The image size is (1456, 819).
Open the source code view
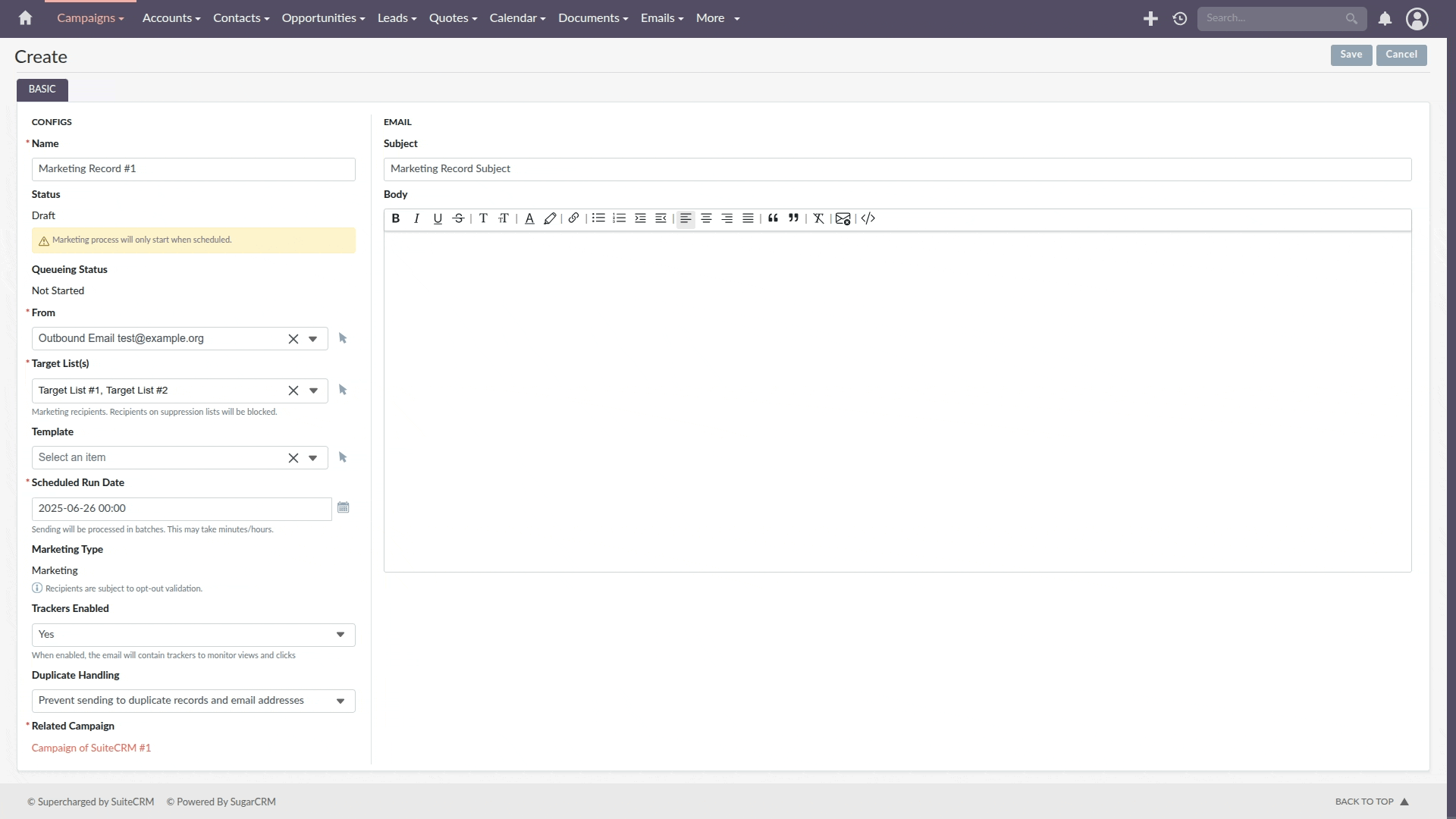(x=868, y=218)
